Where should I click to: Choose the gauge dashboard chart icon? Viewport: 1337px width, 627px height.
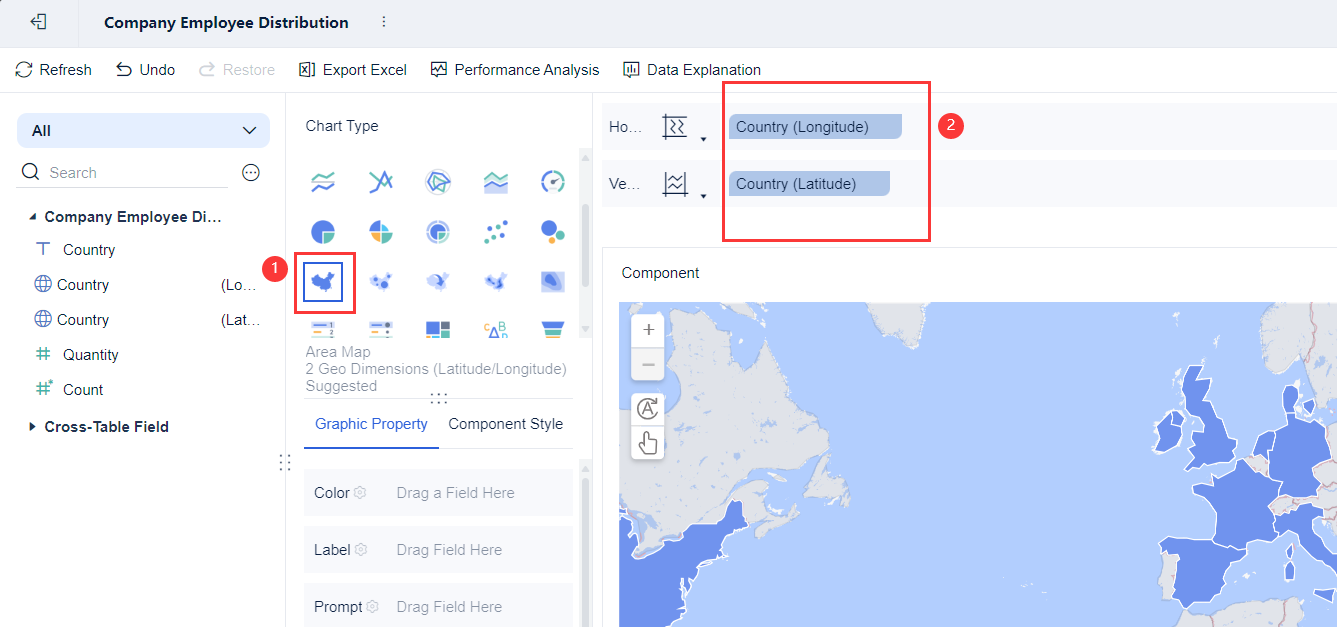[553, 181]
